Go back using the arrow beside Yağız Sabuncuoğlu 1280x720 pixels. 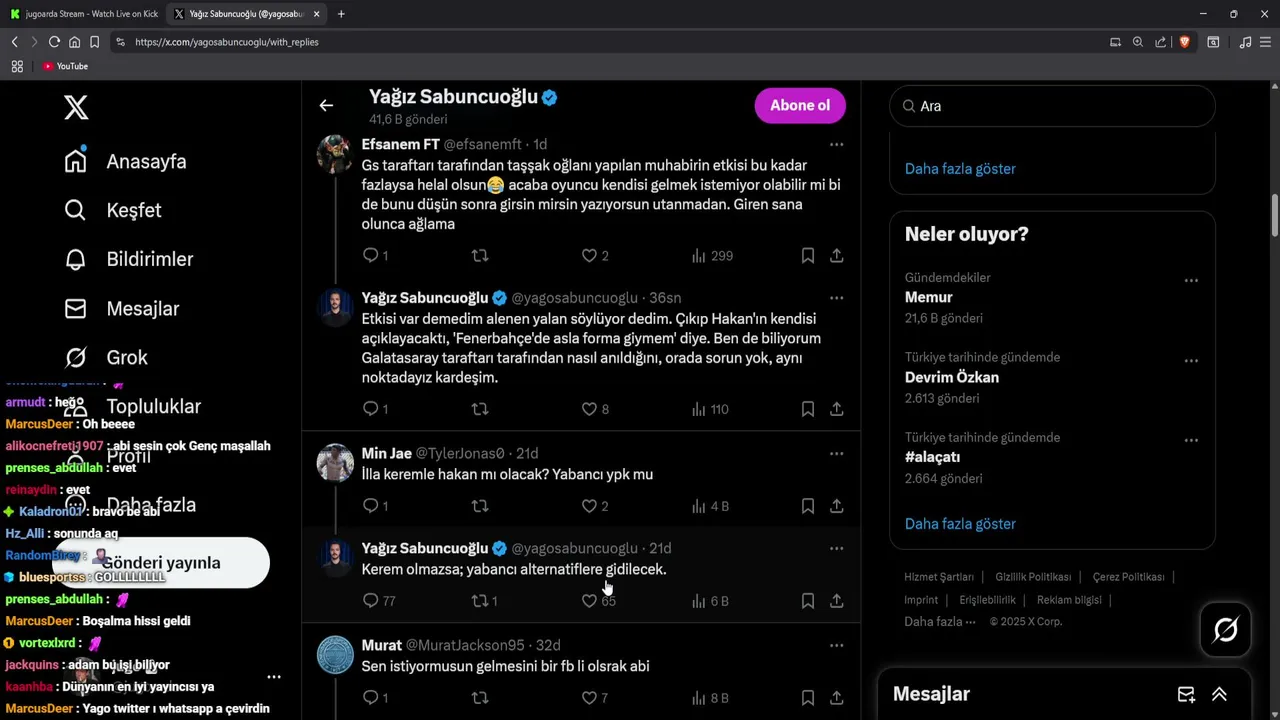pos(326,105)
